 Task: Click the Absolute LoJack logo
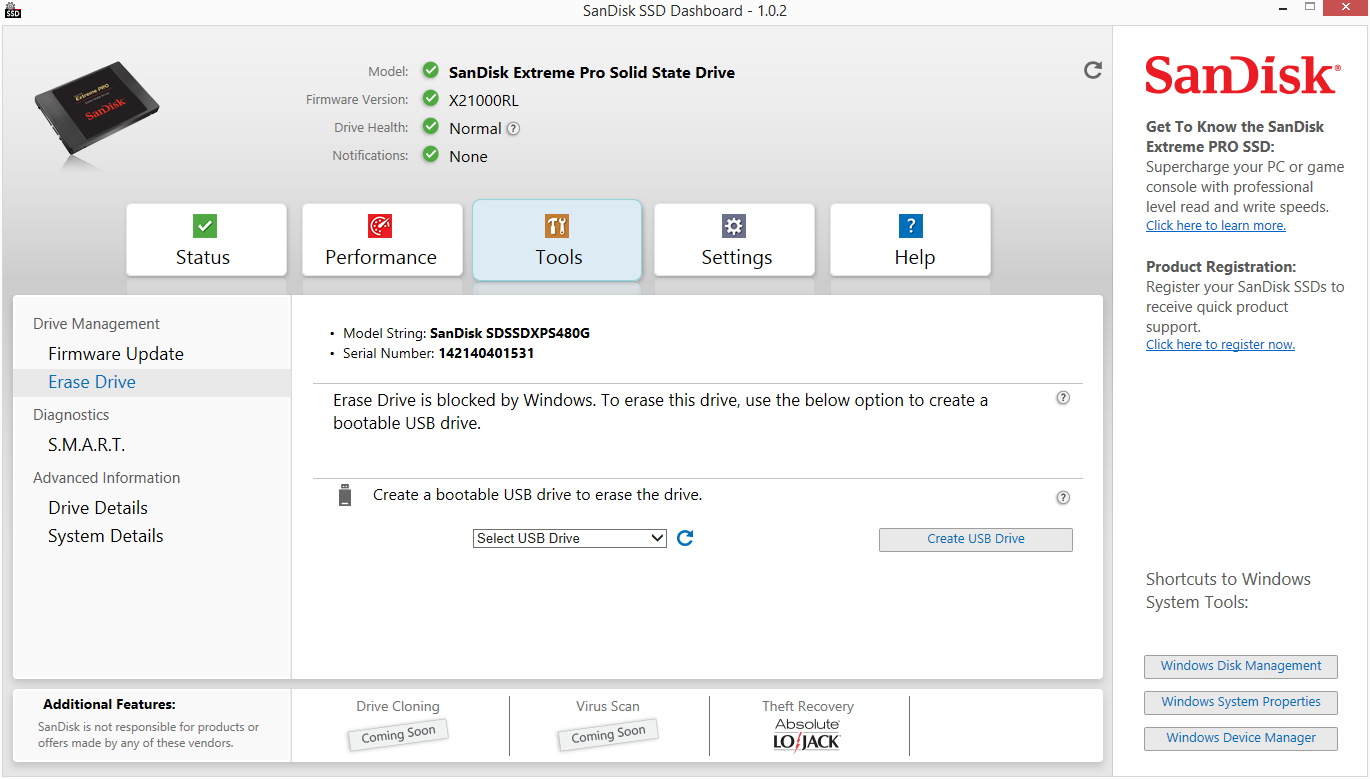(807, 734)
